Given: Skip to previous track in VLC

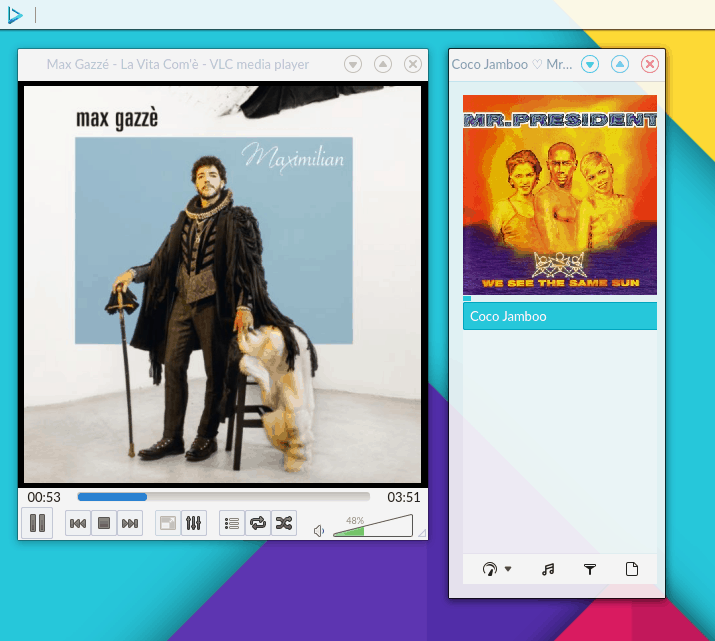Looking at the screenshot, I should point(78,523).
